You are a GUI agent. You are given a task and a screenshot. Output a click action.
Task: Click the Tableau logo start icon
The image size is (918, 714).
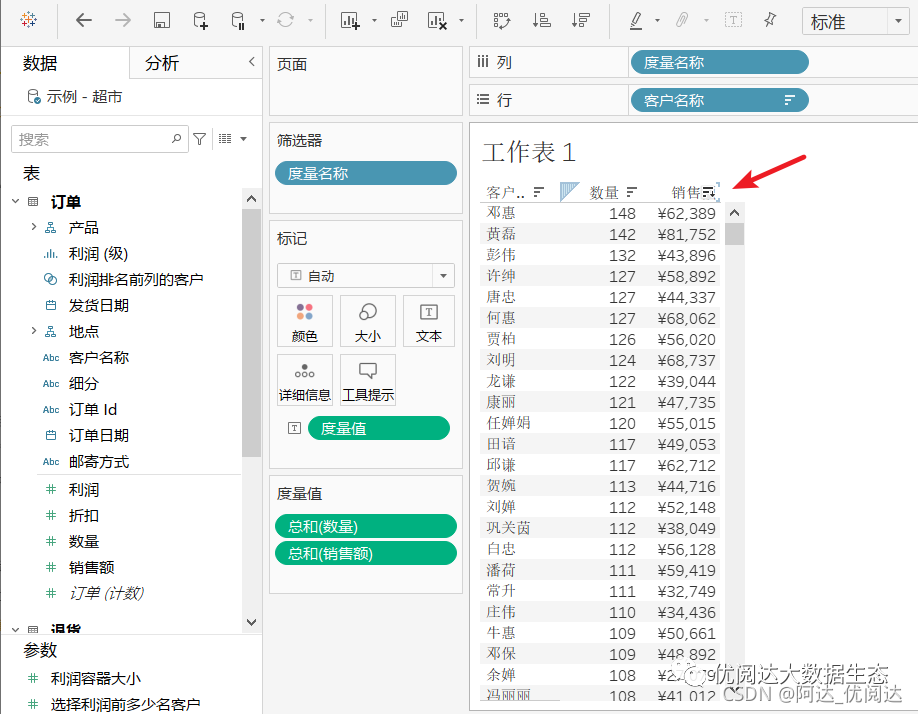click(28, 20)
